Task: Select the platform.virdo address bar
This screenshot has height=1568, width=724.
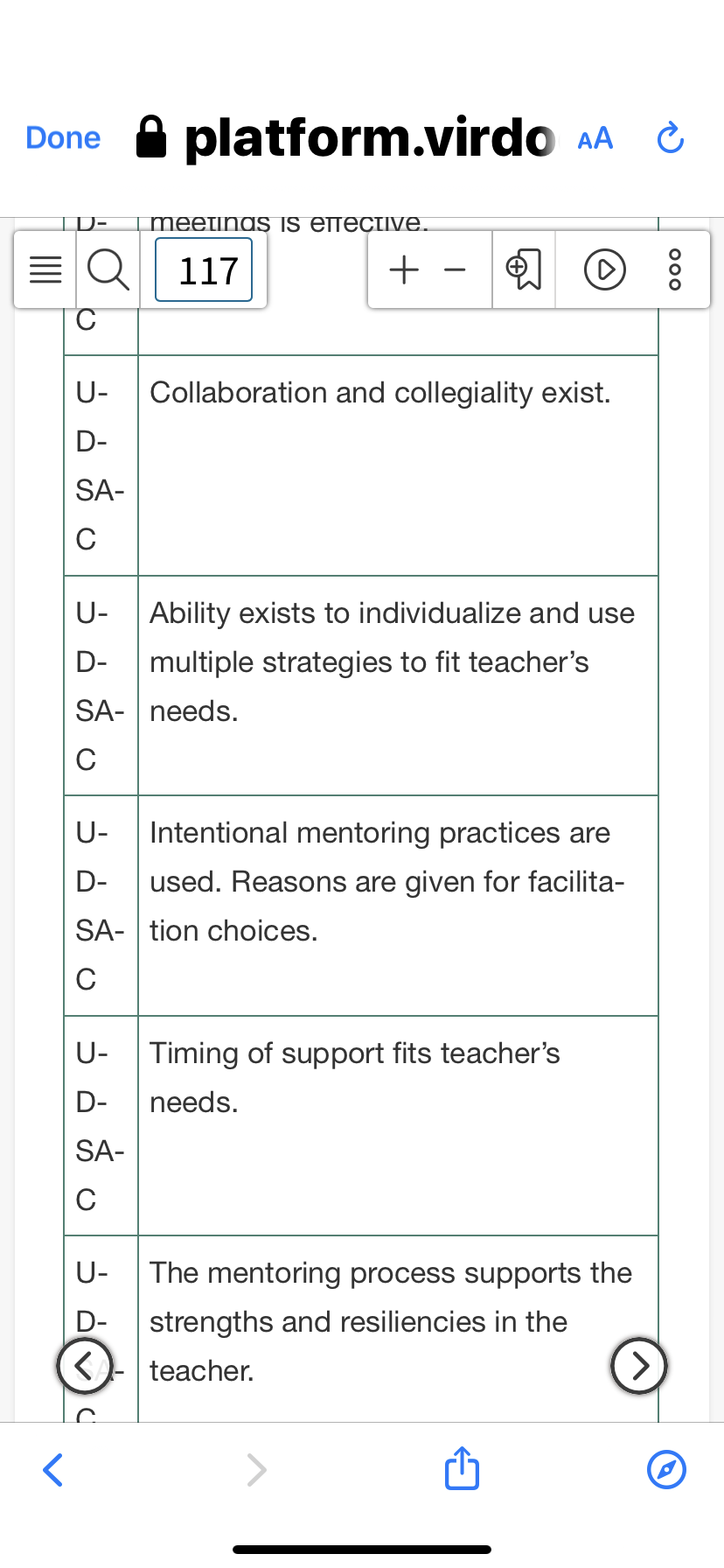Action: (x=345, y=137)
